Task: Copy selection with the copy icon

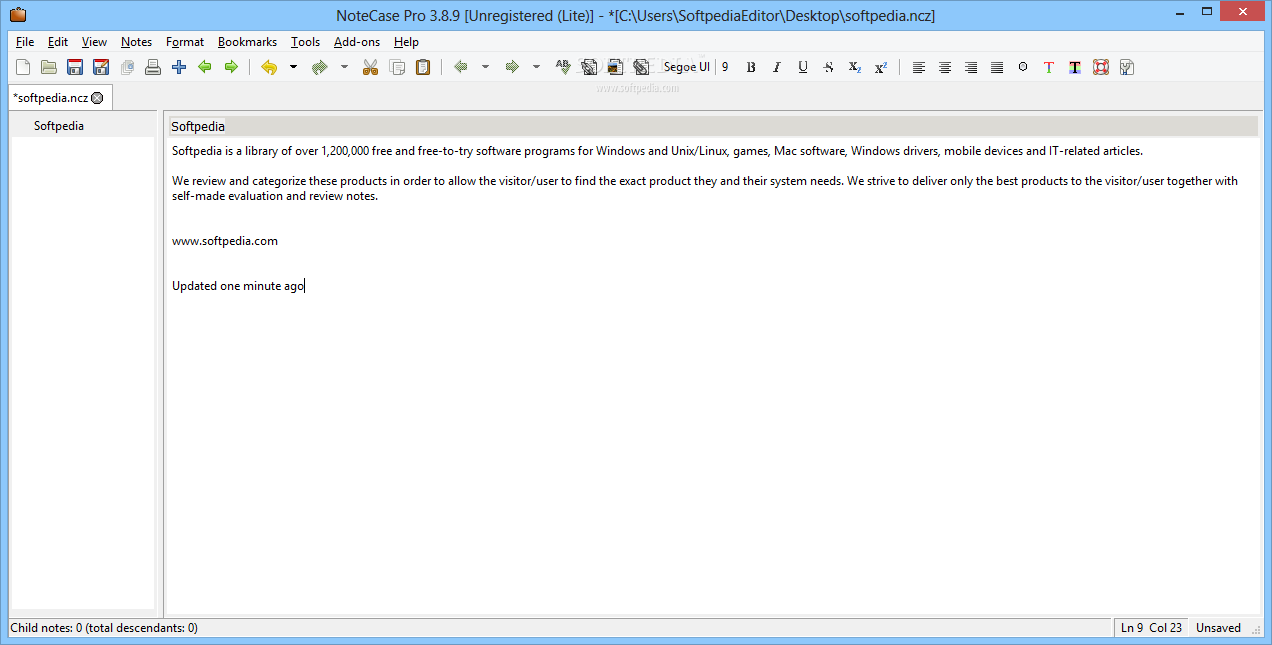Action: coord(397,67)
